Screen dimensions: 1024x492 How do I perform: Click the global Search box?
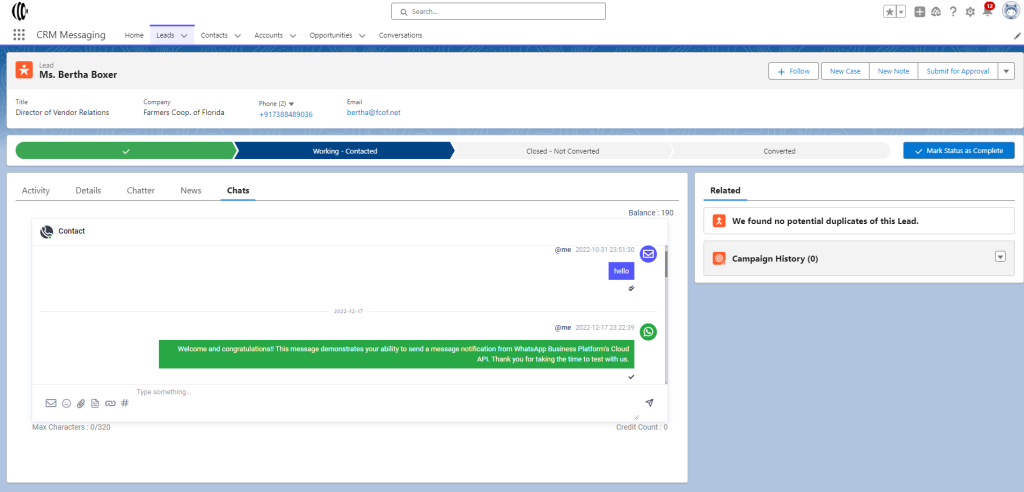coord(498,11)
